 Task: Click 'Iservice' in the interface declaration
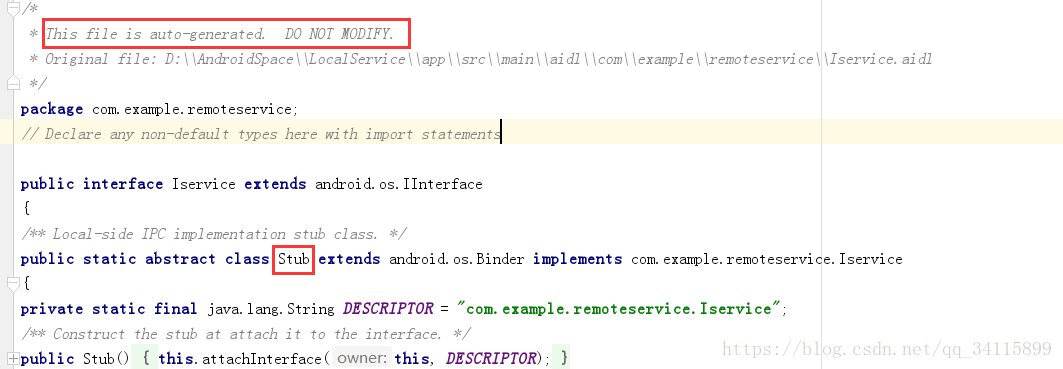click(203, 184)
